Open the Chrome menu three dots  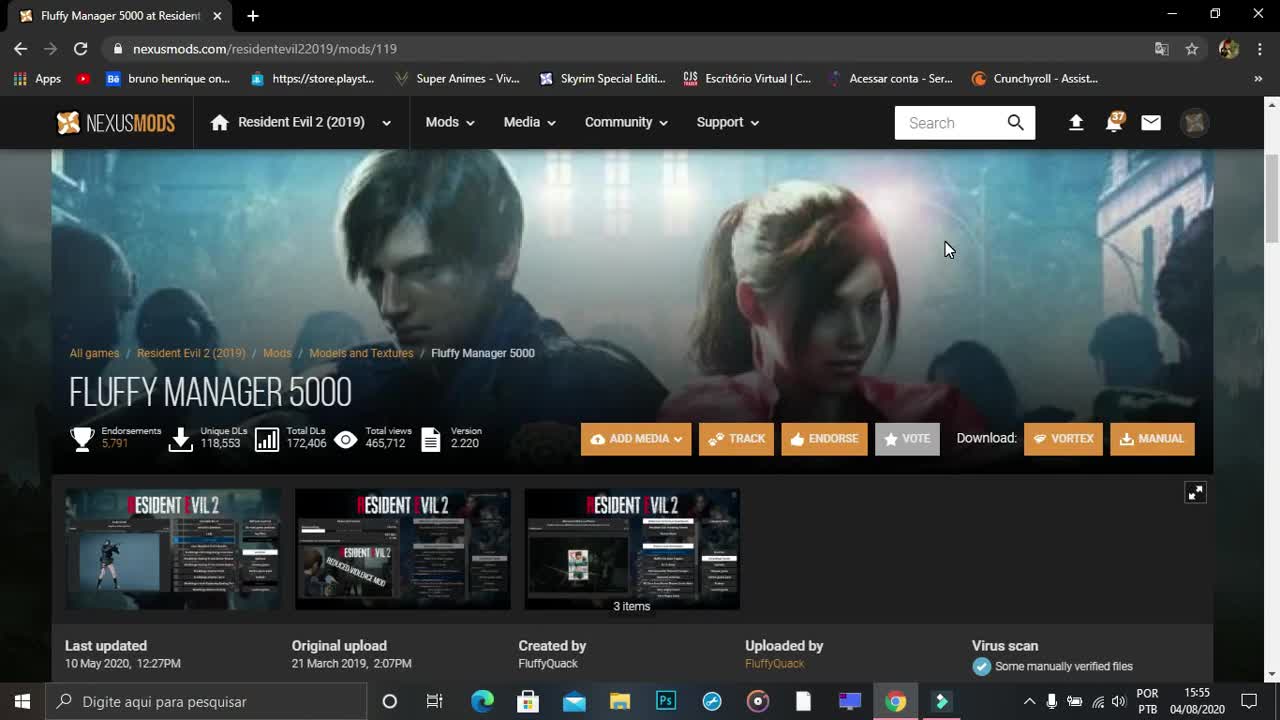tap(1258, 48)
